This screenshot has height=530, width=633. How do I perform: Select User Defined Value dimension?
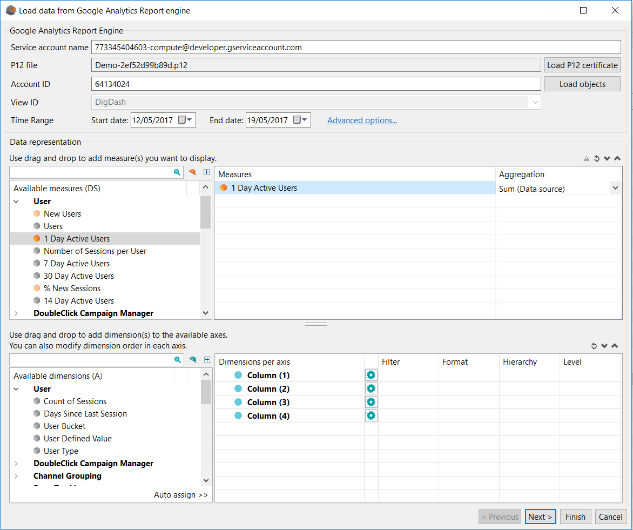[x=77, y=438]
